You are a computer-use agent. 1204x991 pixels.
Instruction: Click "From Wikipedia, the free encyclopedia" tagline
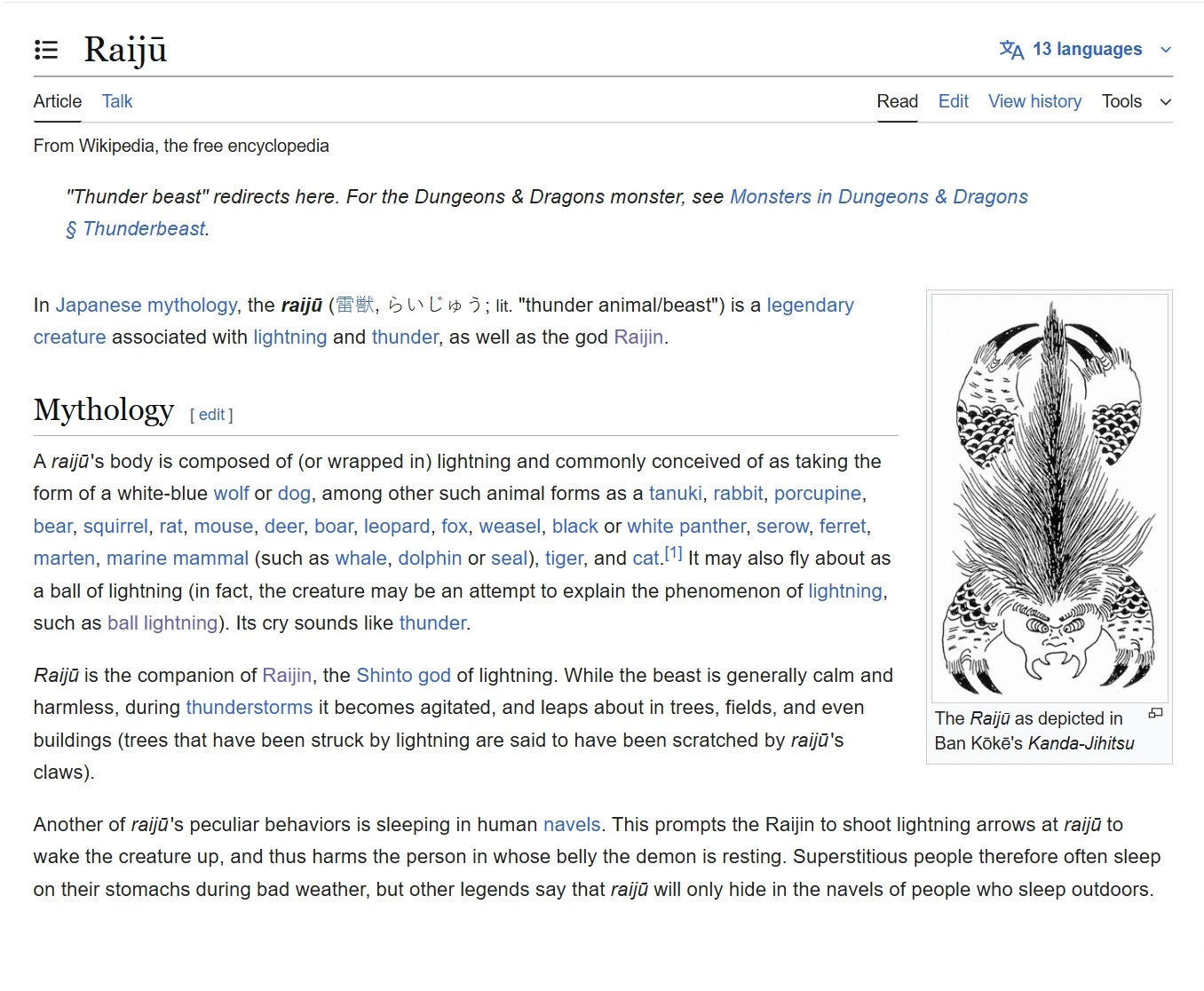181,147
